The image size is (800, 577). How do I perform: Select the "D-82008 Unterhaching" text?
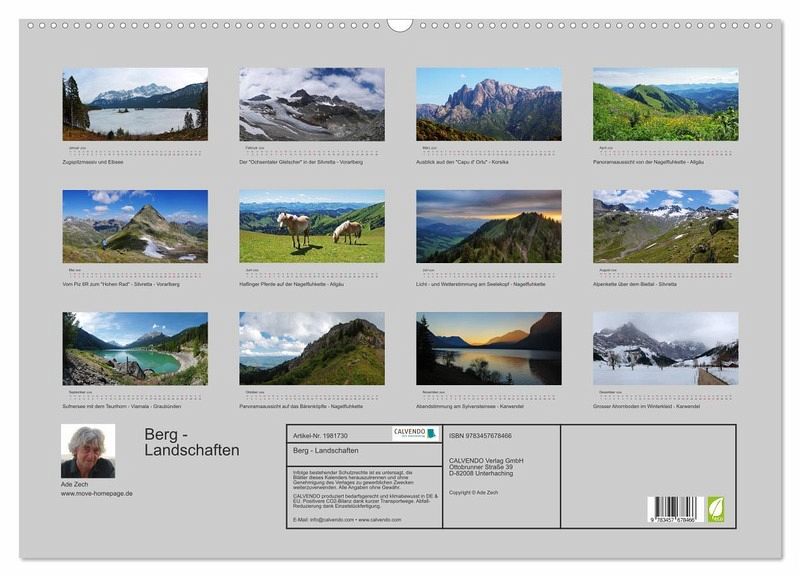(x=481, y=473)
